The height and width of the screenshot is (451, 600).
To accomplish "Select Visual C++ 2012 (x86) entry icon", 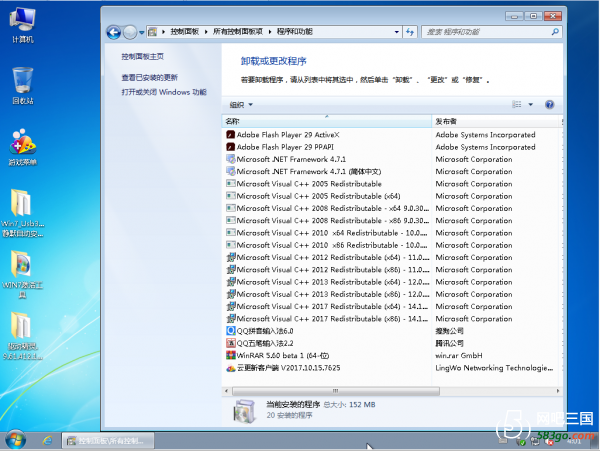I will point(230,270).
